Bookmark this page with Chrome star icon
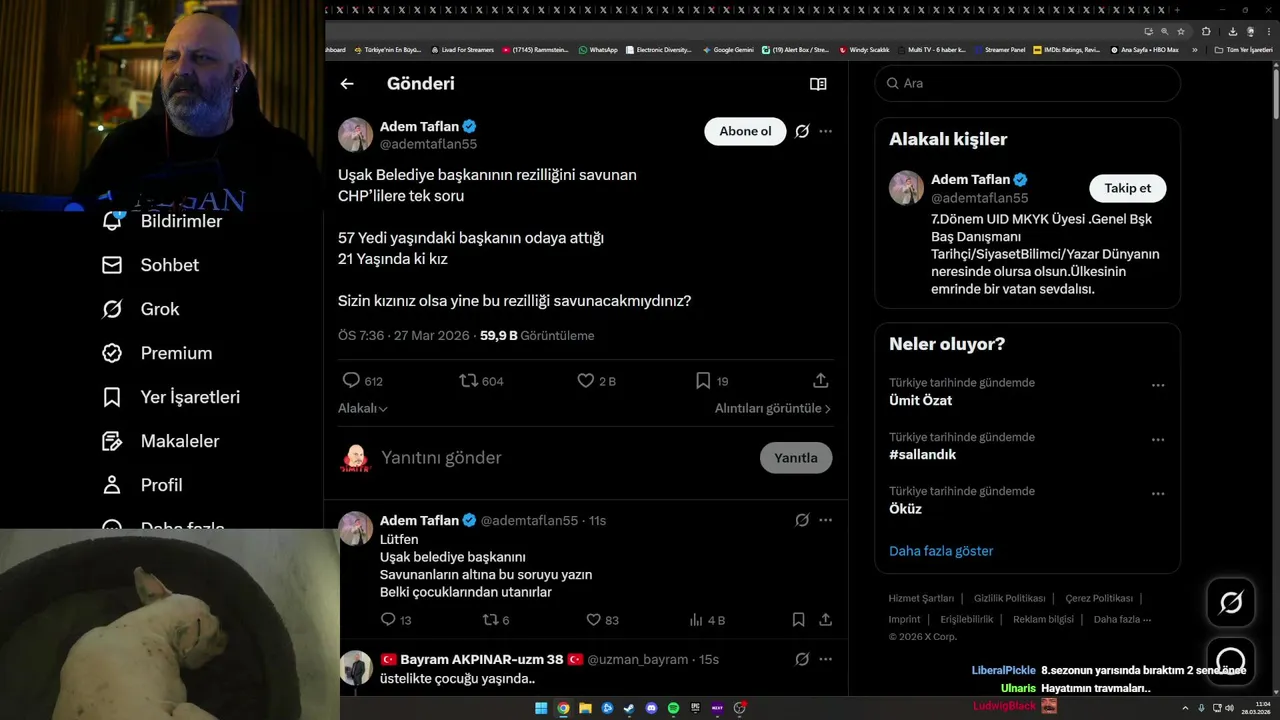Screen dimensions: 1280x720 [1181, 31]
